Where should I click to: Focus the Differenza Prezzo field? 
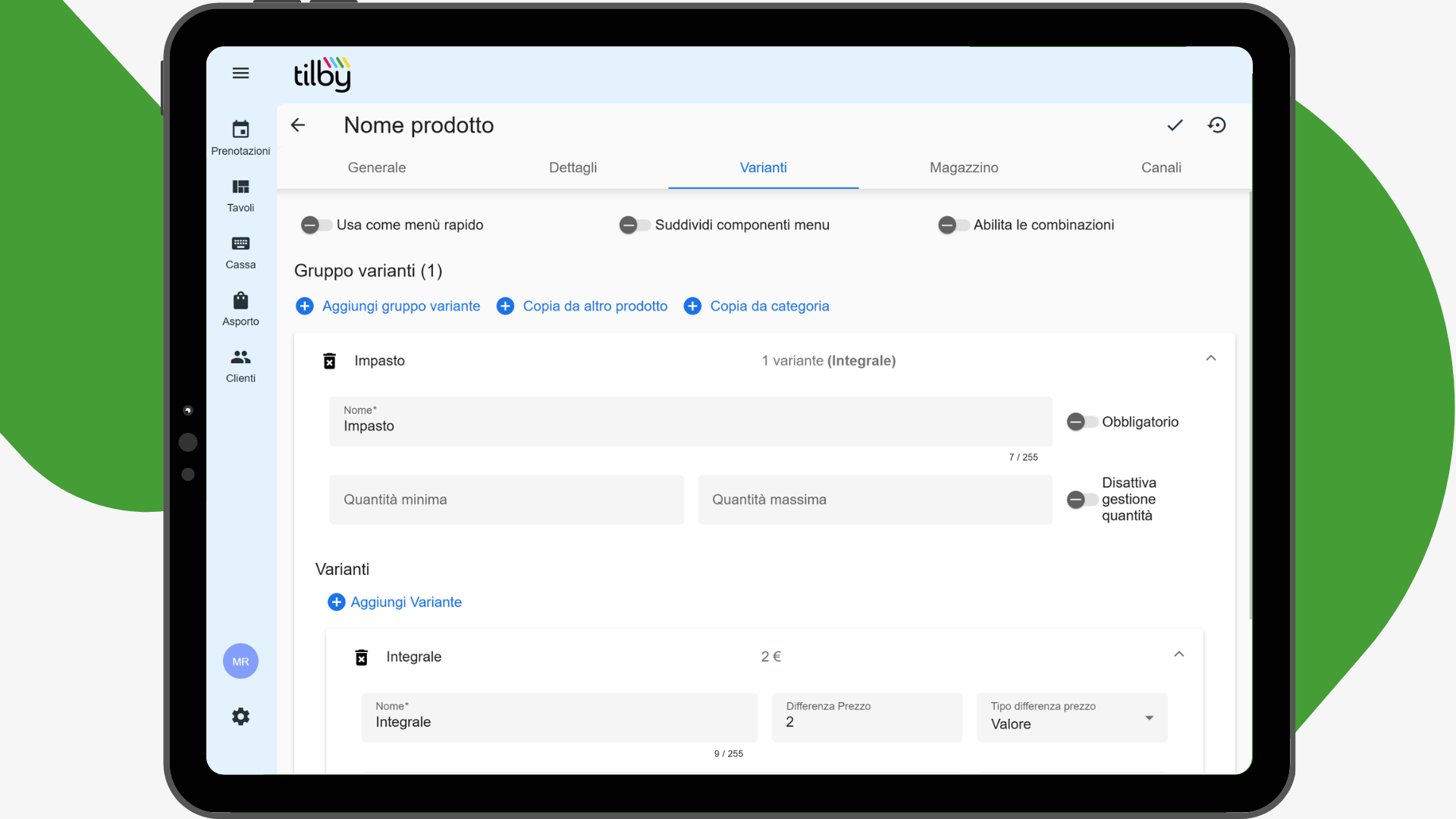click(868, 717)
